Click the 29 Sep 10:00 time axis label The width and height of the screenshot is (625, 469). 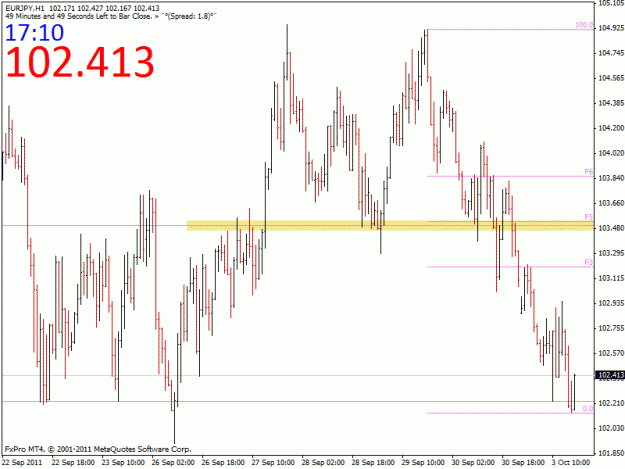423,462
